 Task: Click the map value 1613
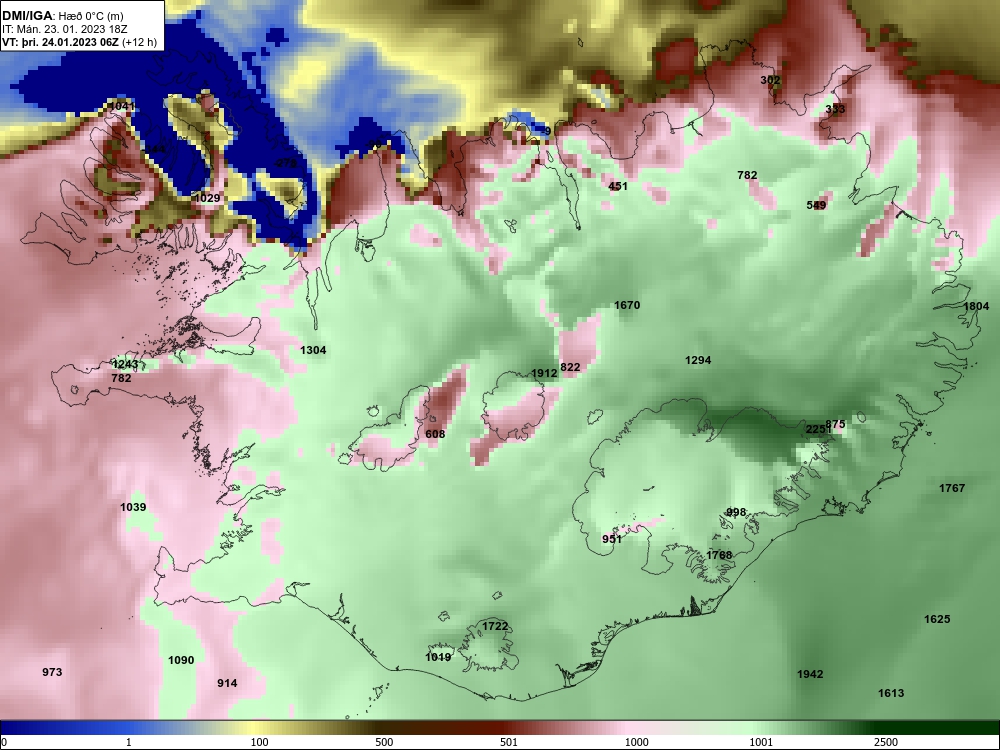tap(891, 693)
